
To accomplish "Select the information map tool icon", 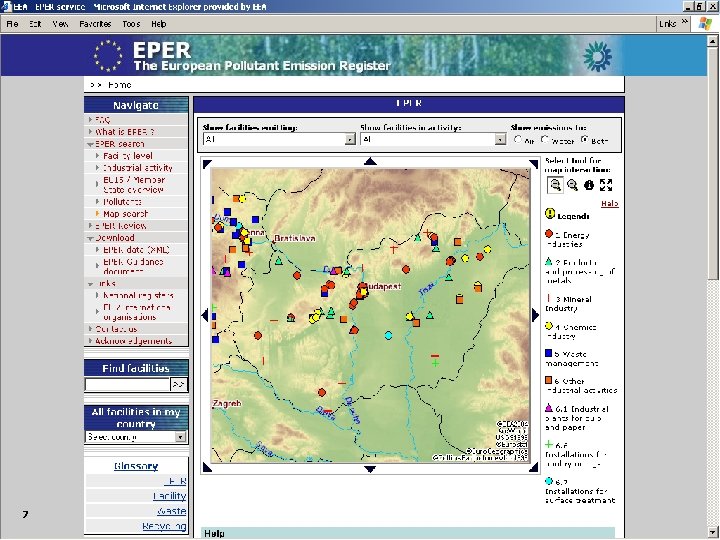I will tap(589, 185).
